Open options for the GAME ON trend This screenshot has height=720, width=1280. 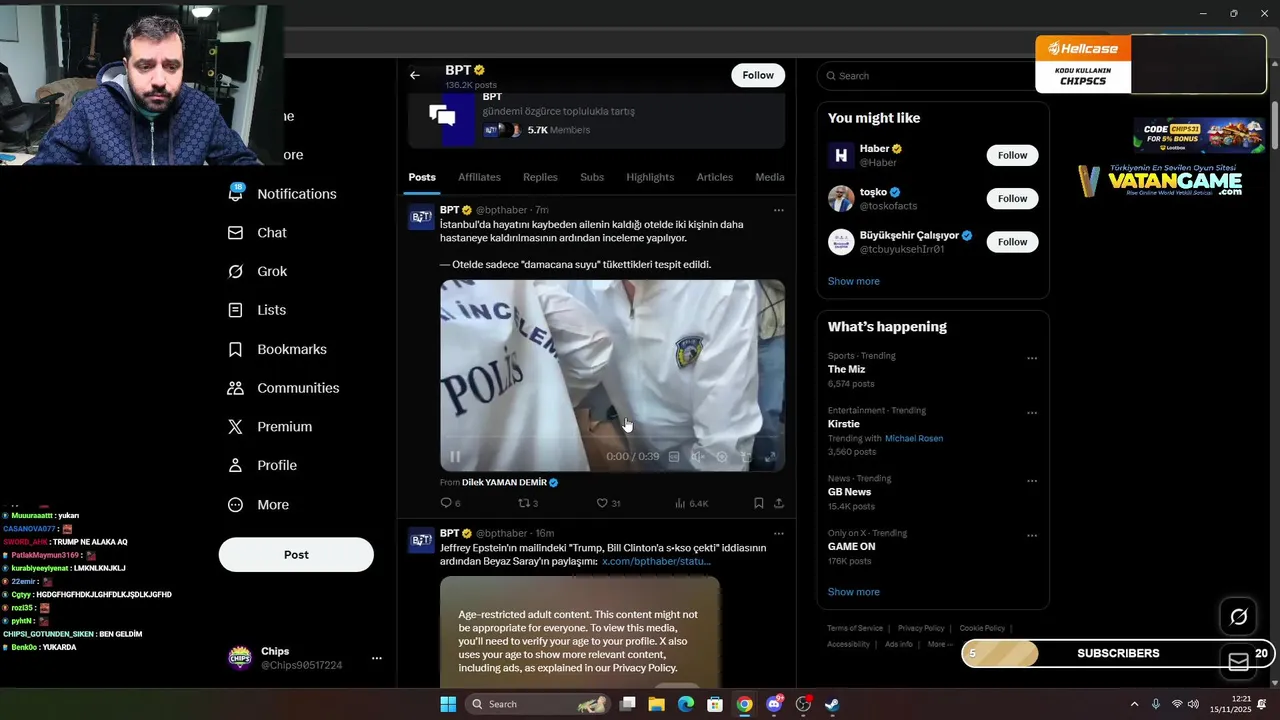(1032, 536)
